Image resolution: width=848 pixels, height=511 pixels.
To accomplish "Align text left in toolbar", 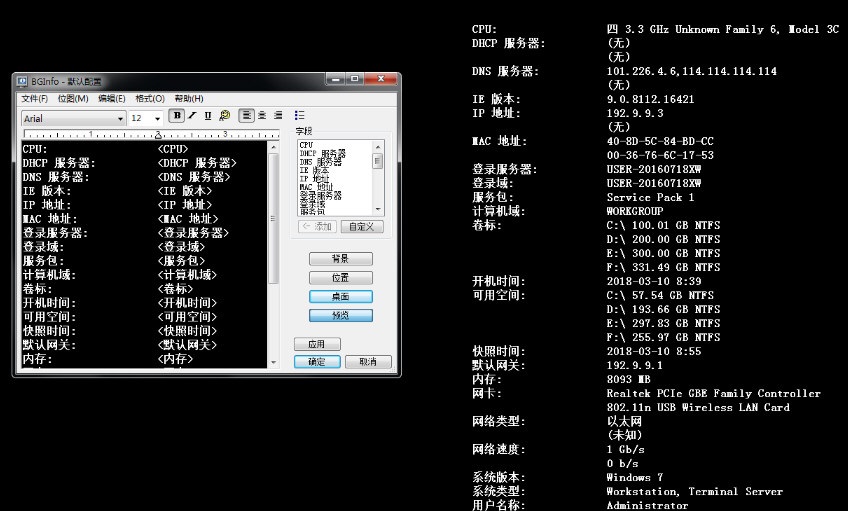I will pyautogui.click(x=246, y=116).
